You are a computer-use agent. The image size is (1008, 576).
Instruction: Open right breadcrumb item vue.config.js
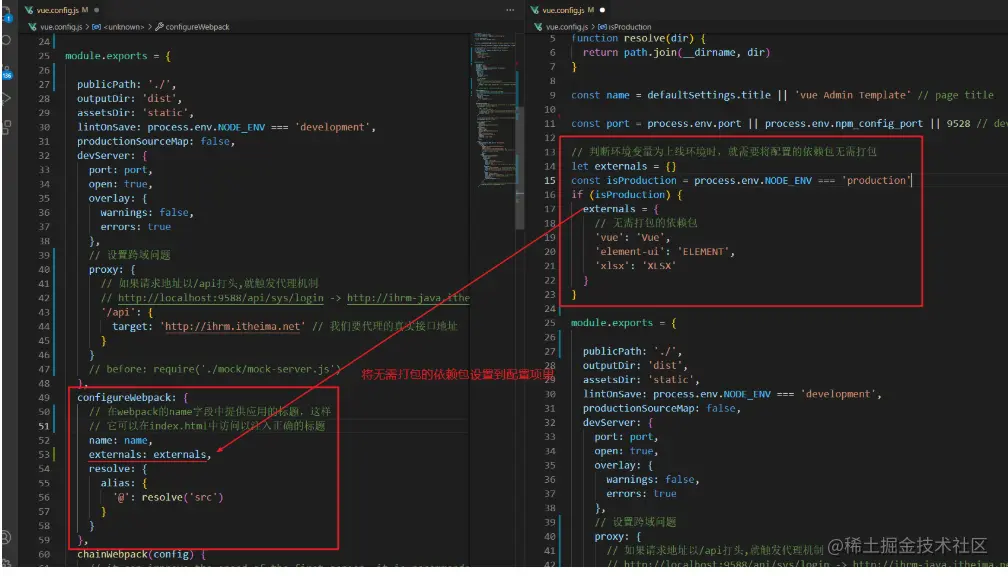tap(566, 27)
